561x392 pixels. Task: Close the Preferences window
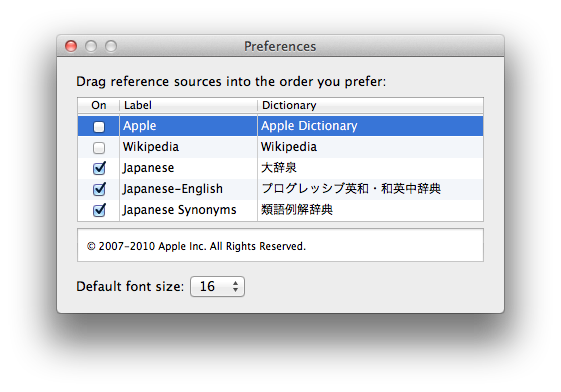71,46
